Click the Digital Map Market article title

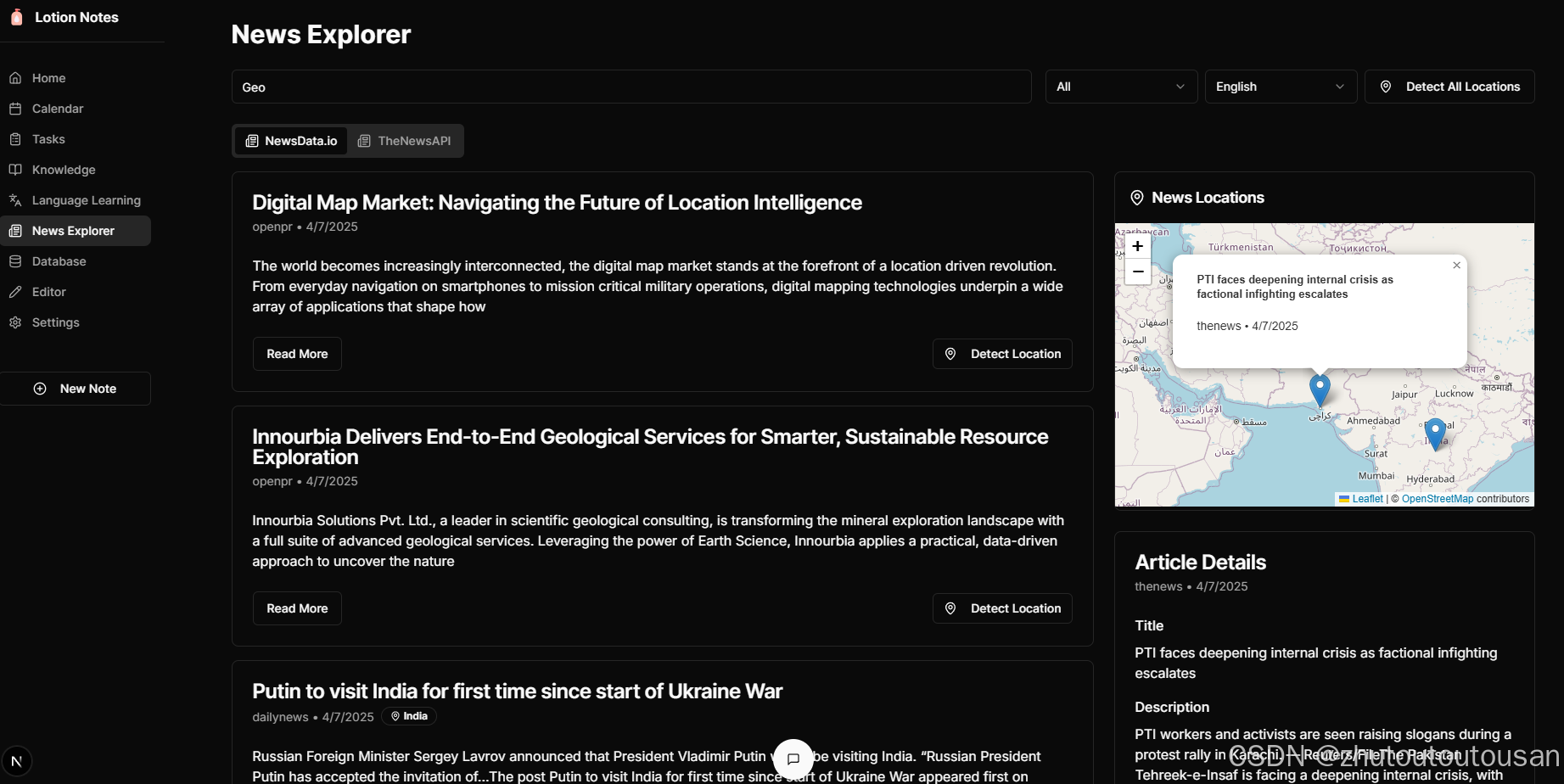coord(557,203)
